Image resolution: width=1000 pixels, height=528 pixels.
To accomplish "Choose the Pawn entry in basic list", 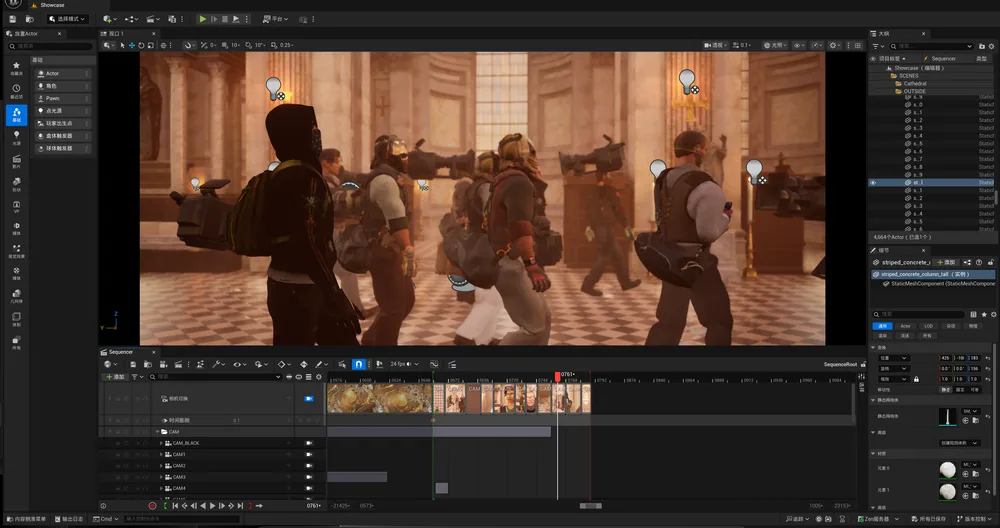I will (62, 98).
